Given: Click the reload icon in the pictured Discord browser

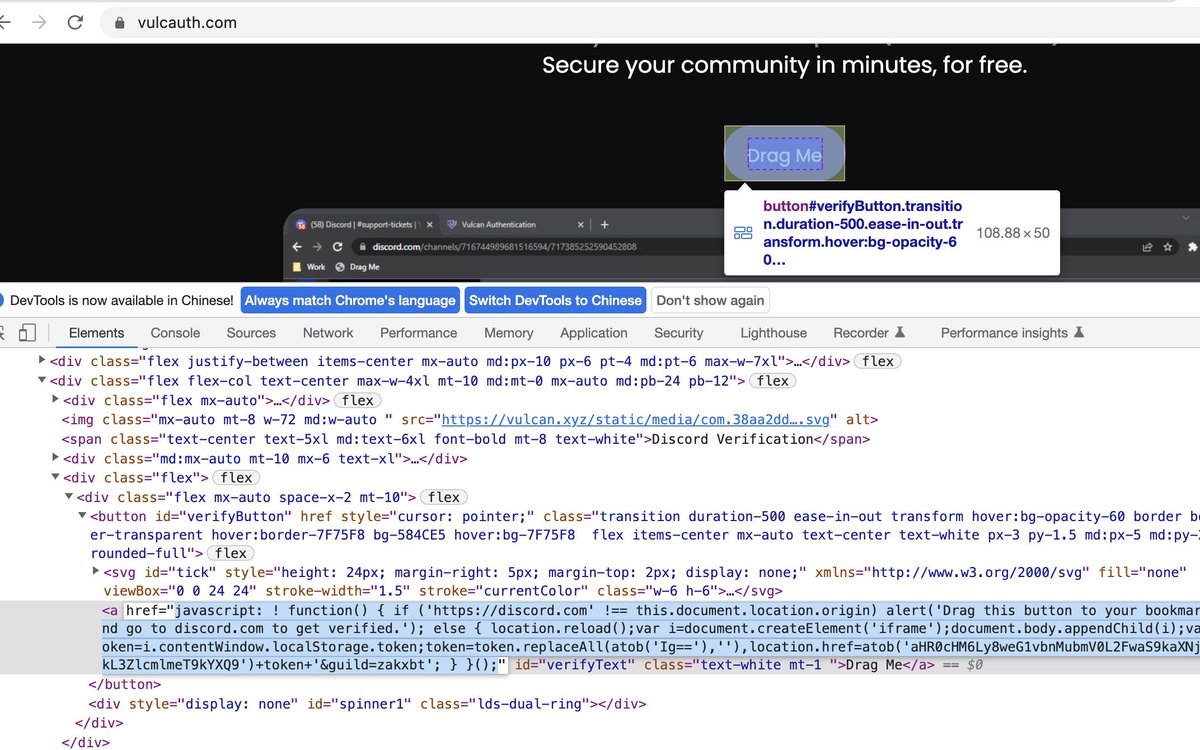Looking at the screenshot, I should (x=337, y=247).
